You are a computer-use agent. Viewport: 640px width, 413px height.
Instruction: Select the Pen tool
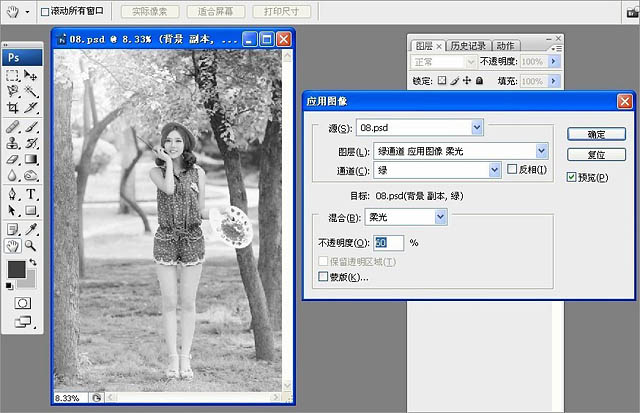pyautogui.click(x=13, y=193)
